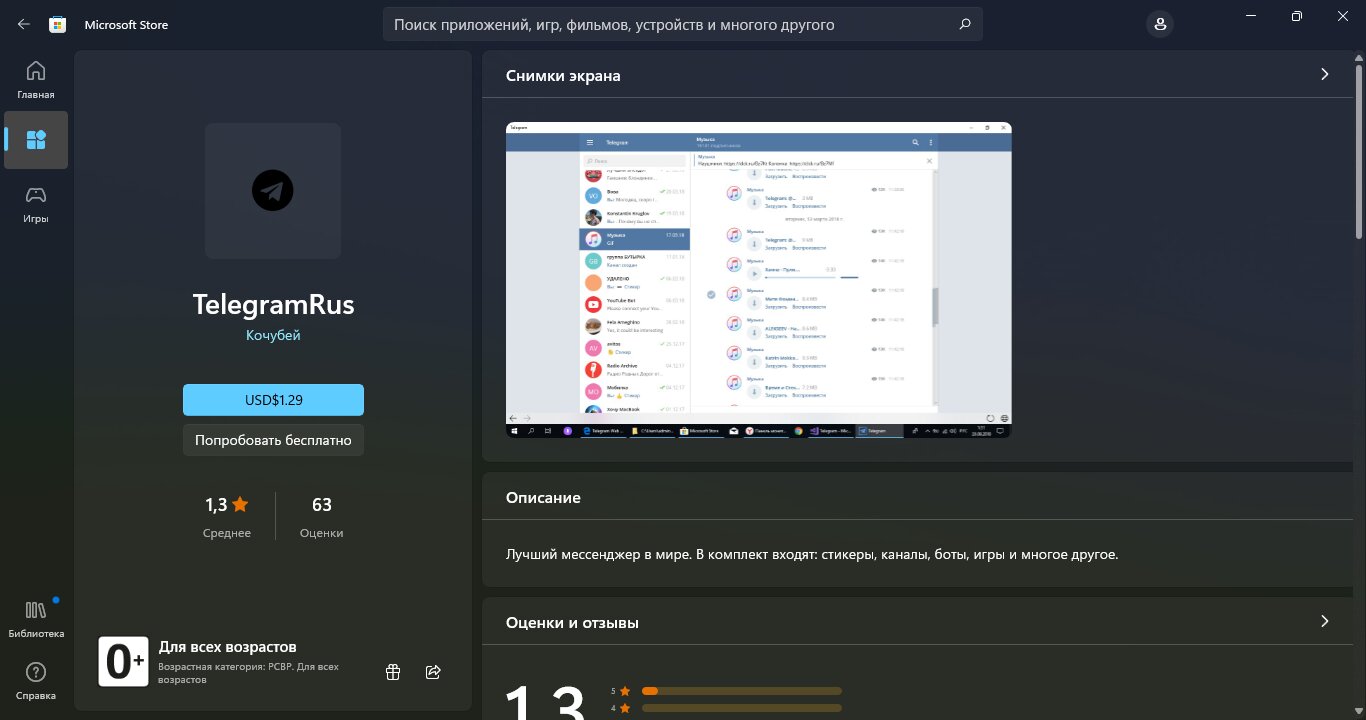Click the TelegramRus app logo icon
1366x720 pixels.
click(x=273, y=191)
